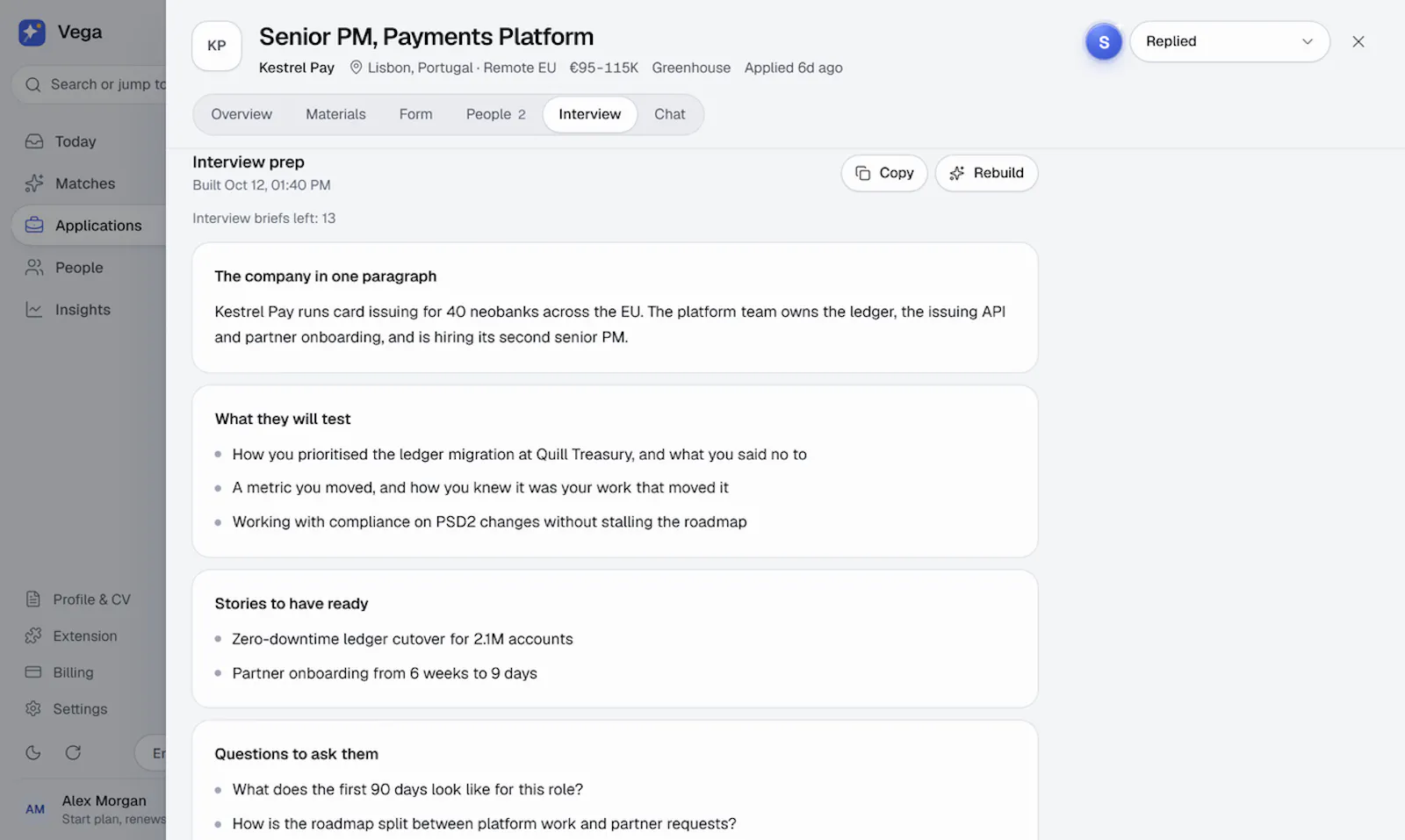
Task: Click the refresh icon near sidebar bottom
Action: point(74,752)
